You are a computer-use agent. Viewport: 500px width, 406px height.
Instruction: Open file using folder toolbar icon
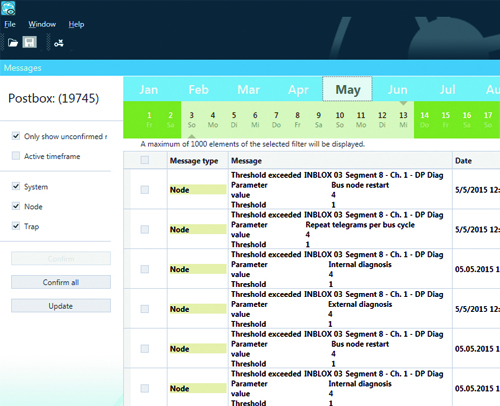pyautogui.click(x=13, y=43)
